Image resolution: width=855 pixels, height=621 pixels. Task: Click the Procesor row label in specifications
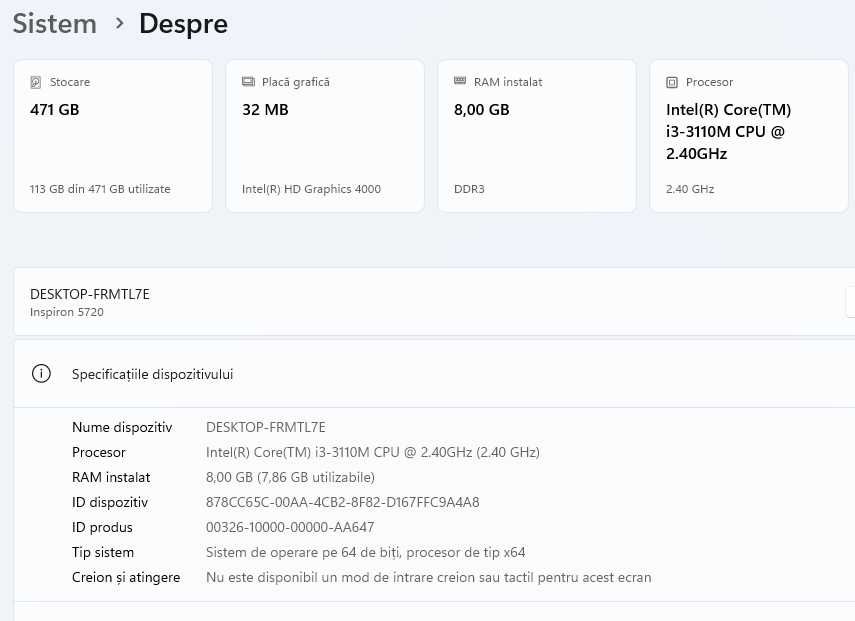99,453
